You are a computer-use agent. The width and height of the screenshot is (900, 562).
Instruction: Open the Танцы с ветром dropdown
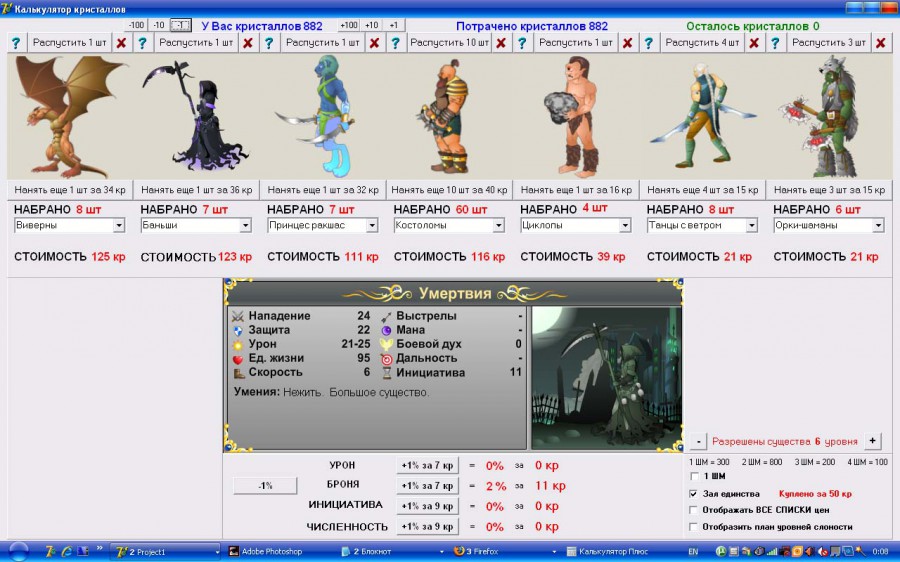coord(751,226)
